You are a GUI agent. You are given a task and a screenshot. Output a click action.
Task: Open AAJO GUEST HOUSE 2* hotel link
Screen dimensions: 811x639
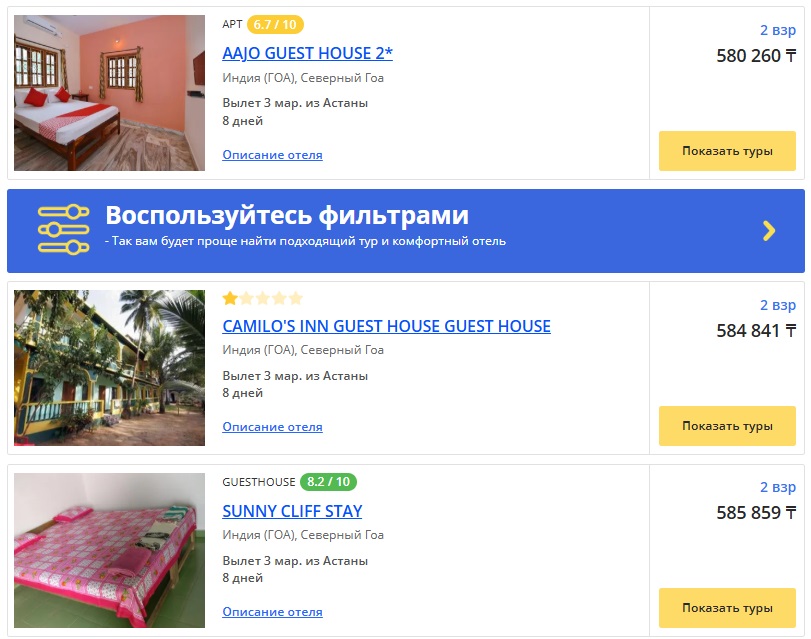tap(307, 53)
